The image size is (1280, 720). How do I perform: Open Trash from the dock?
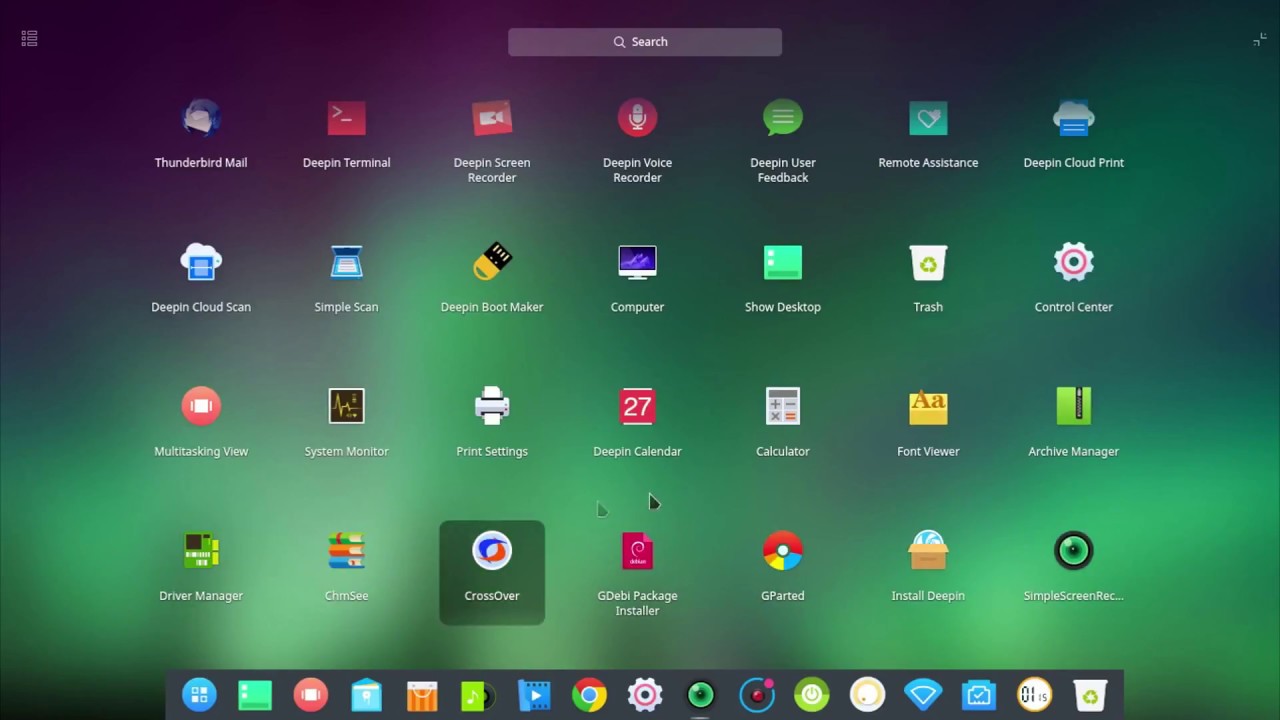click(1090, 695)
